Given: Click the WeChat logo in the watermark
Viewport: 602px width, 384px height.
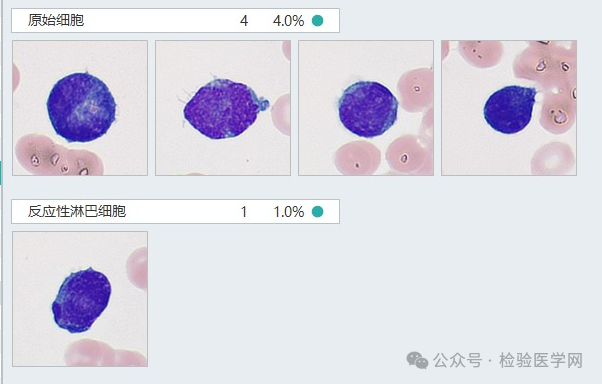Looking at the screenshot, I should click(x=417, y=361).
